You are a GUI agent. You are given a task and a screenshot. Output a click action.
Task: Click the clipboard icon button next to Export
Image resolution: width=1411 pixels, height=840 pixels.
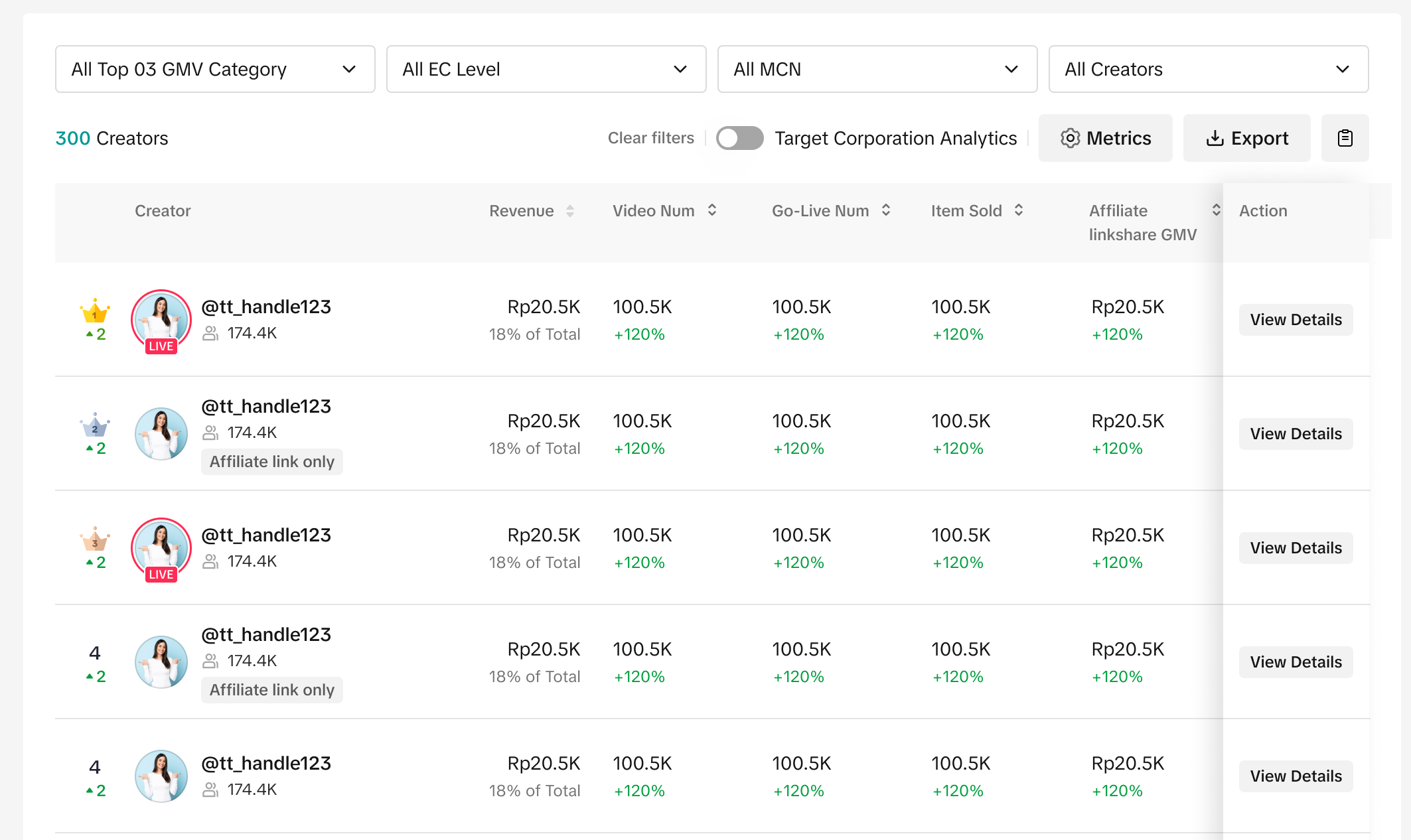click(1345, 138)
